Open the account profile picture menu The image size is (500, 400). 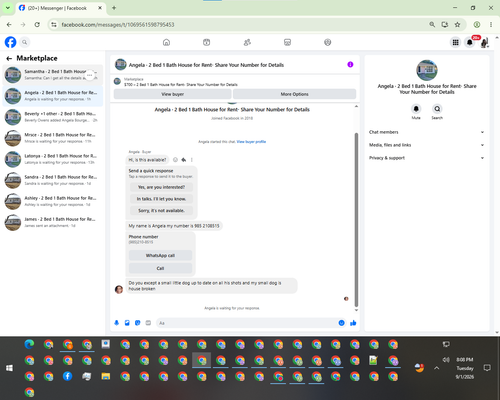[485, 42]
